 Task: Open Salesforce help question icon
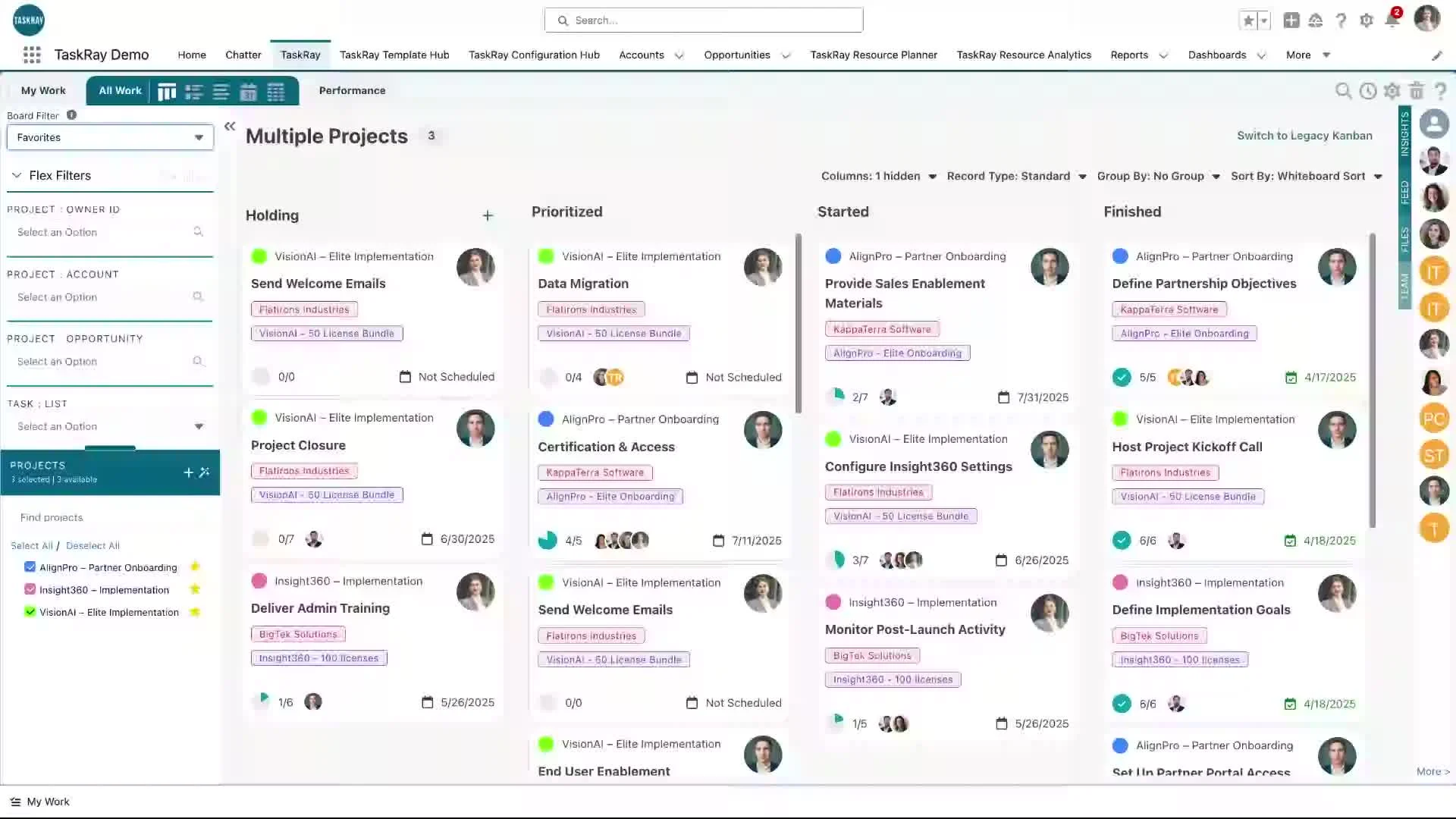click(x=1341, y=20)
